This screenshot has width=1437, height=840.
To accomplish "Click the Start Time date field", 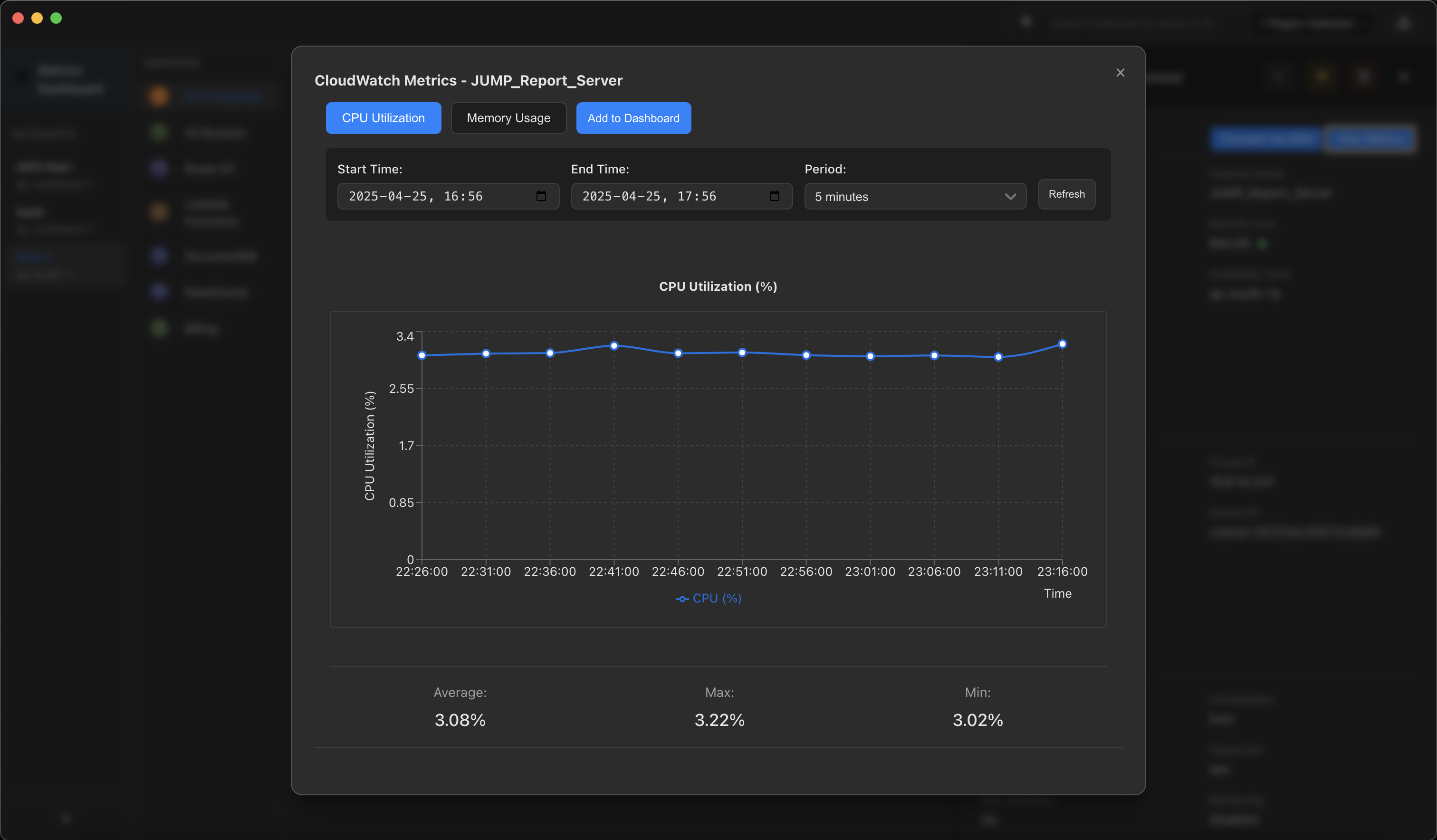I will 448,196.
